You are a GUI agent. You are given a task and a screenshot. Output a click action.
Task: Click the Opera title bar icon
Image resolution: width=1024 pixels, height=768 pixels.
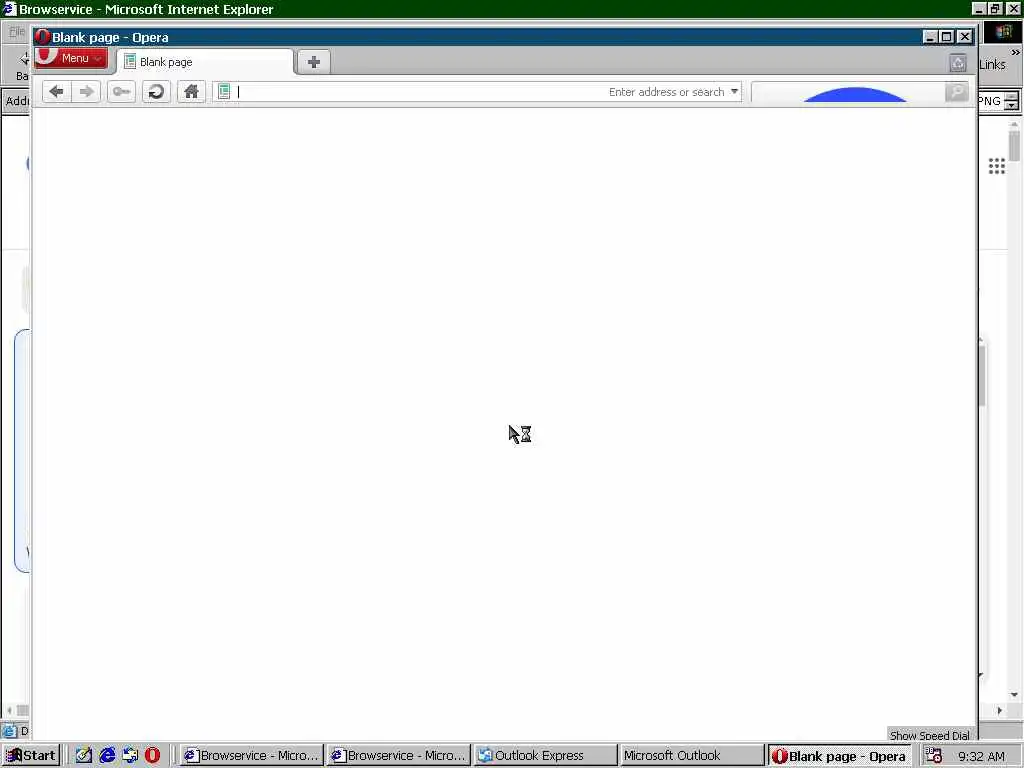click(x=42, y=37)
